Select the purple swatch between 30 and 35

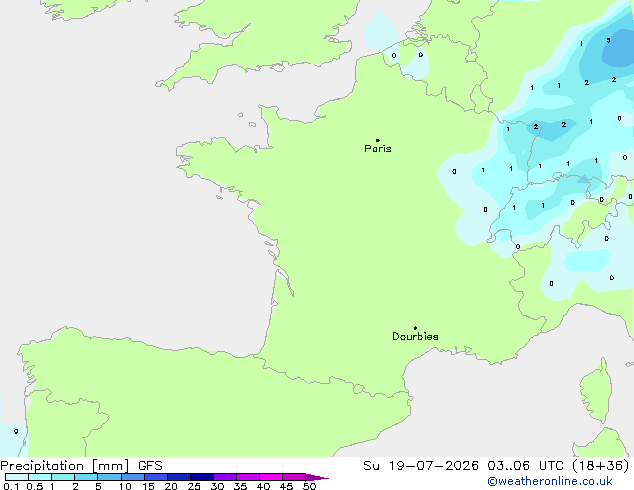[x=225, y=477]
